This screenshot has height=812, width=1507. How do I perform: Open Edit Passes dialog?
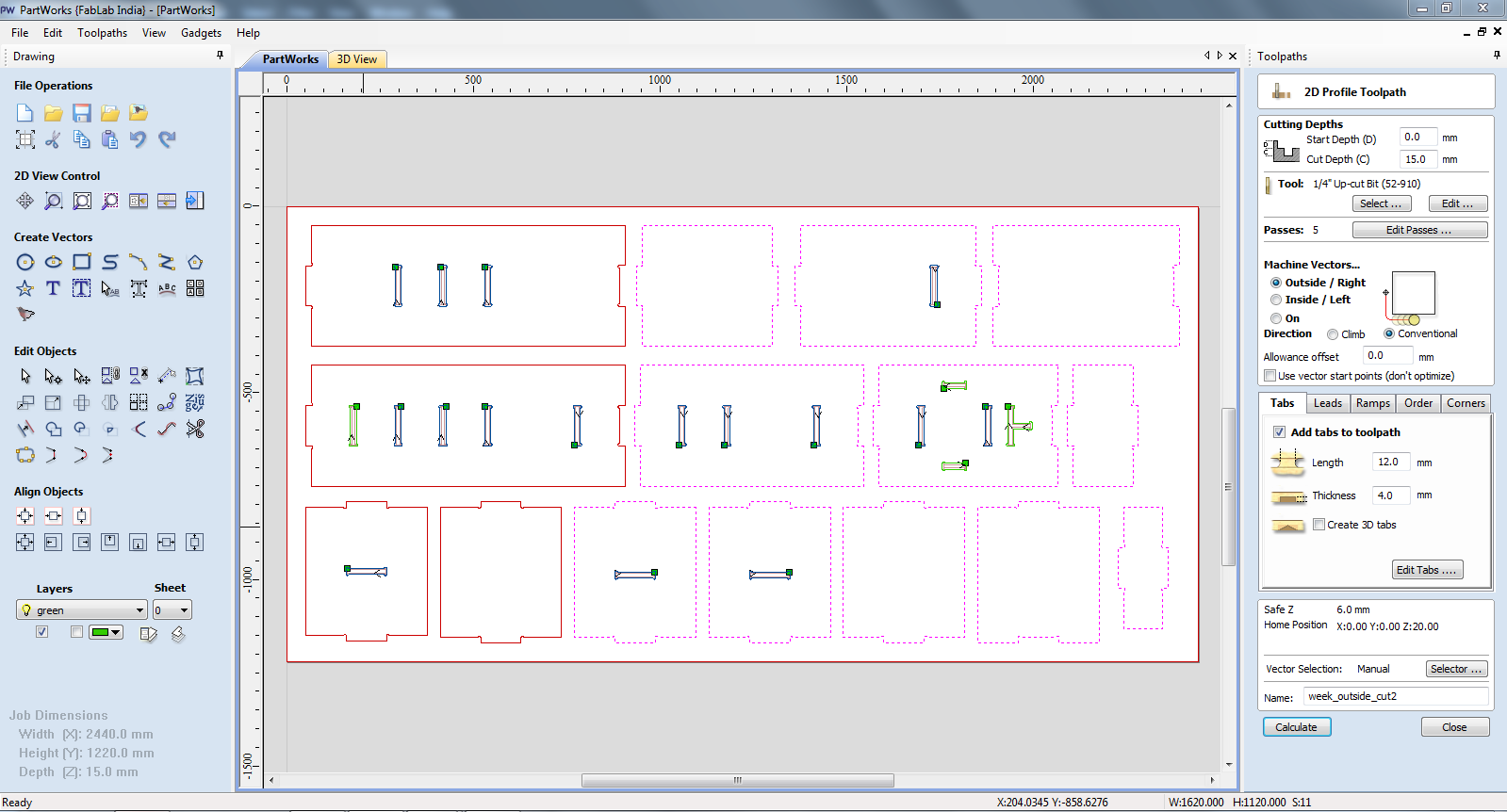pyautogui.click(x=1419, y=230)
